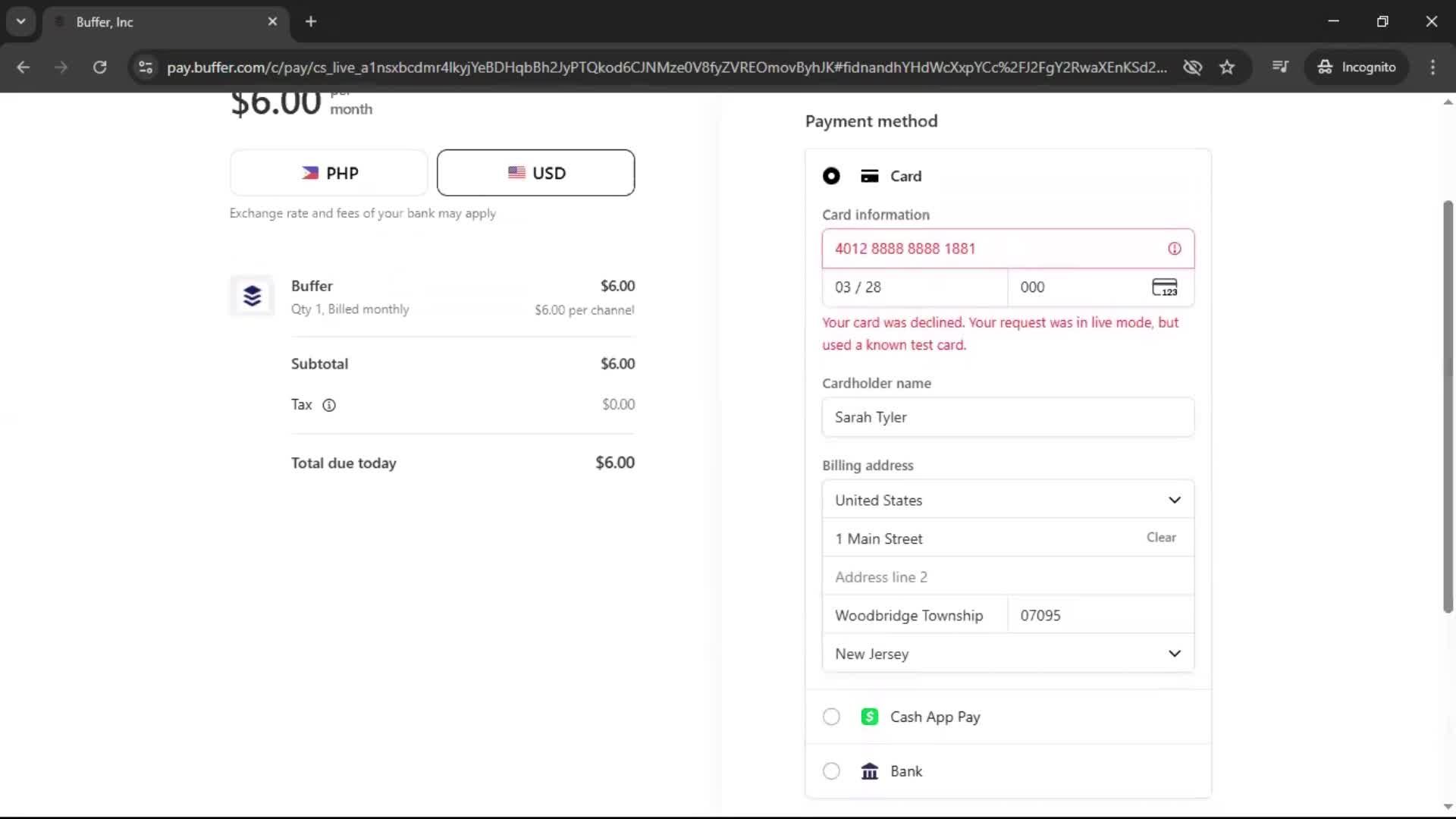Click the Cash App Pay icon
Image resolution: width=1456 pixels, height=819 pixels.
(x=869, y=716)
